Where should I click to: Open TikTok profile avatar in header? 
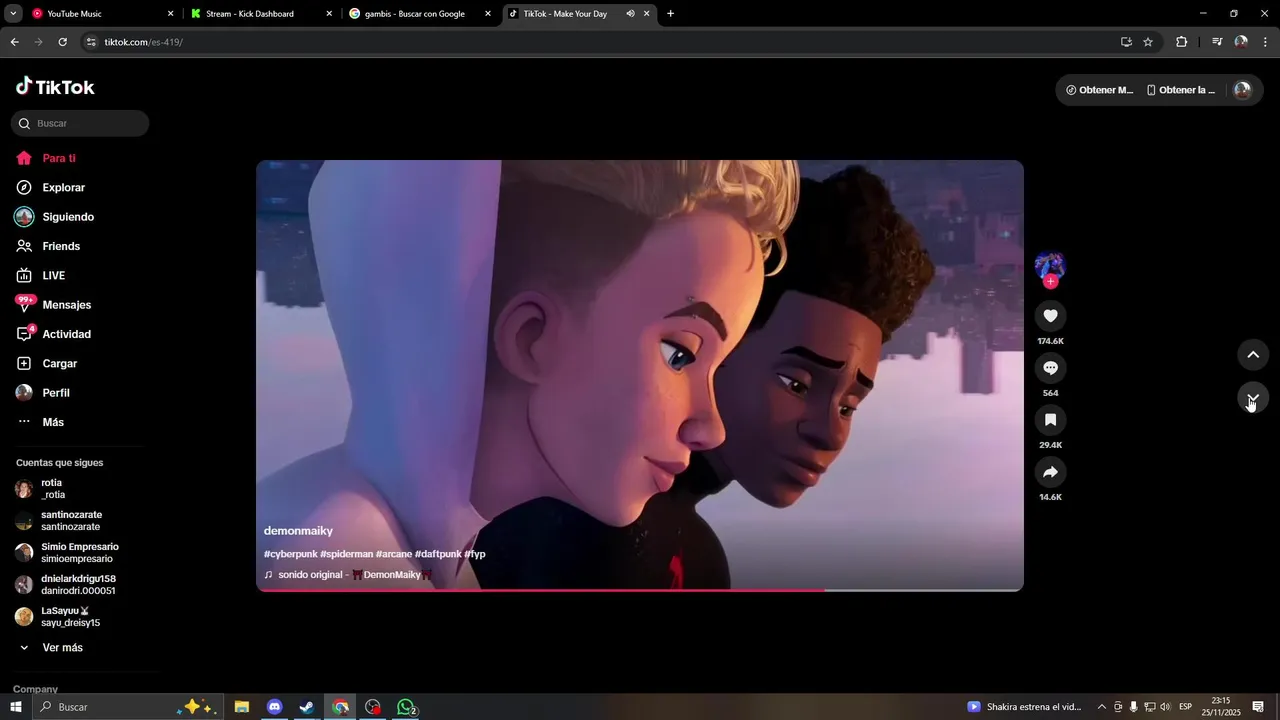[1242, 90]
